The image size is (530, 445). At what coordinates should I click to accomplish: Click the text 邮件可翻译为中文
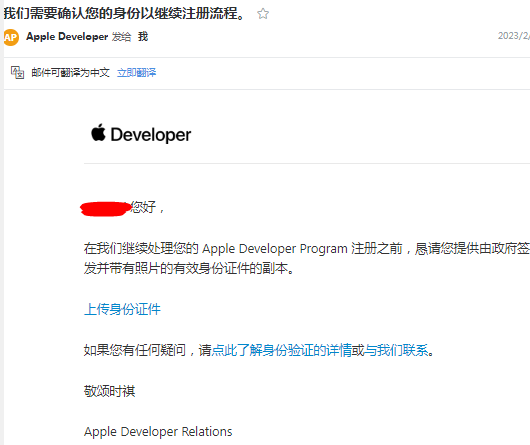[71, 73]
